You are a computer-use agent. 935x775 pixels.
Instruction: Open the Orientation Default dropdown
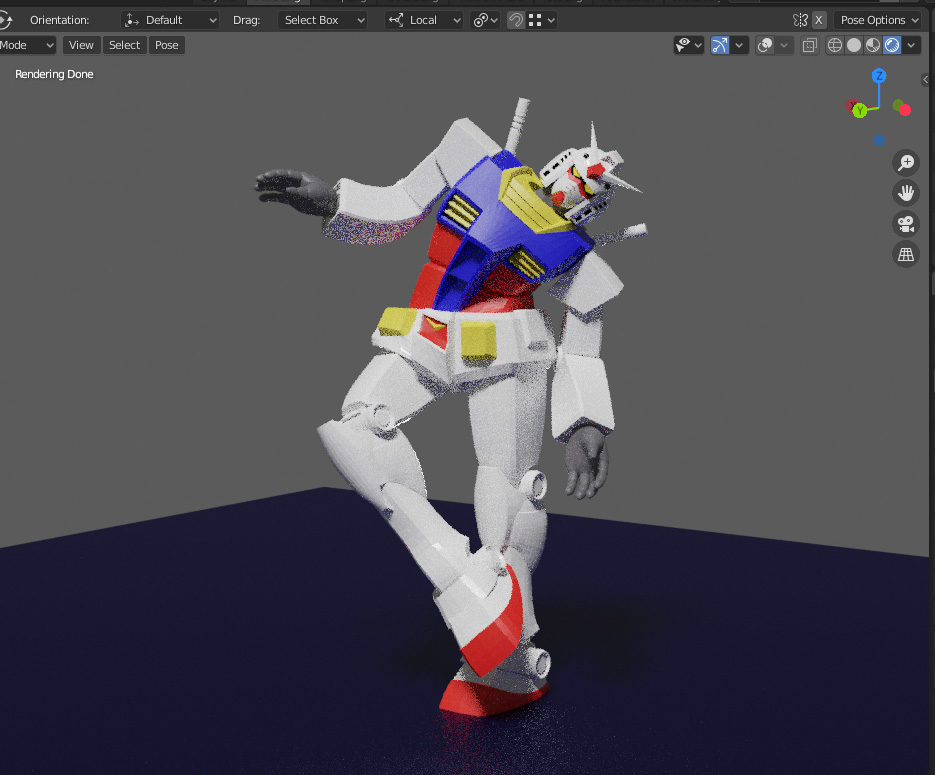(x=170, y=20)
